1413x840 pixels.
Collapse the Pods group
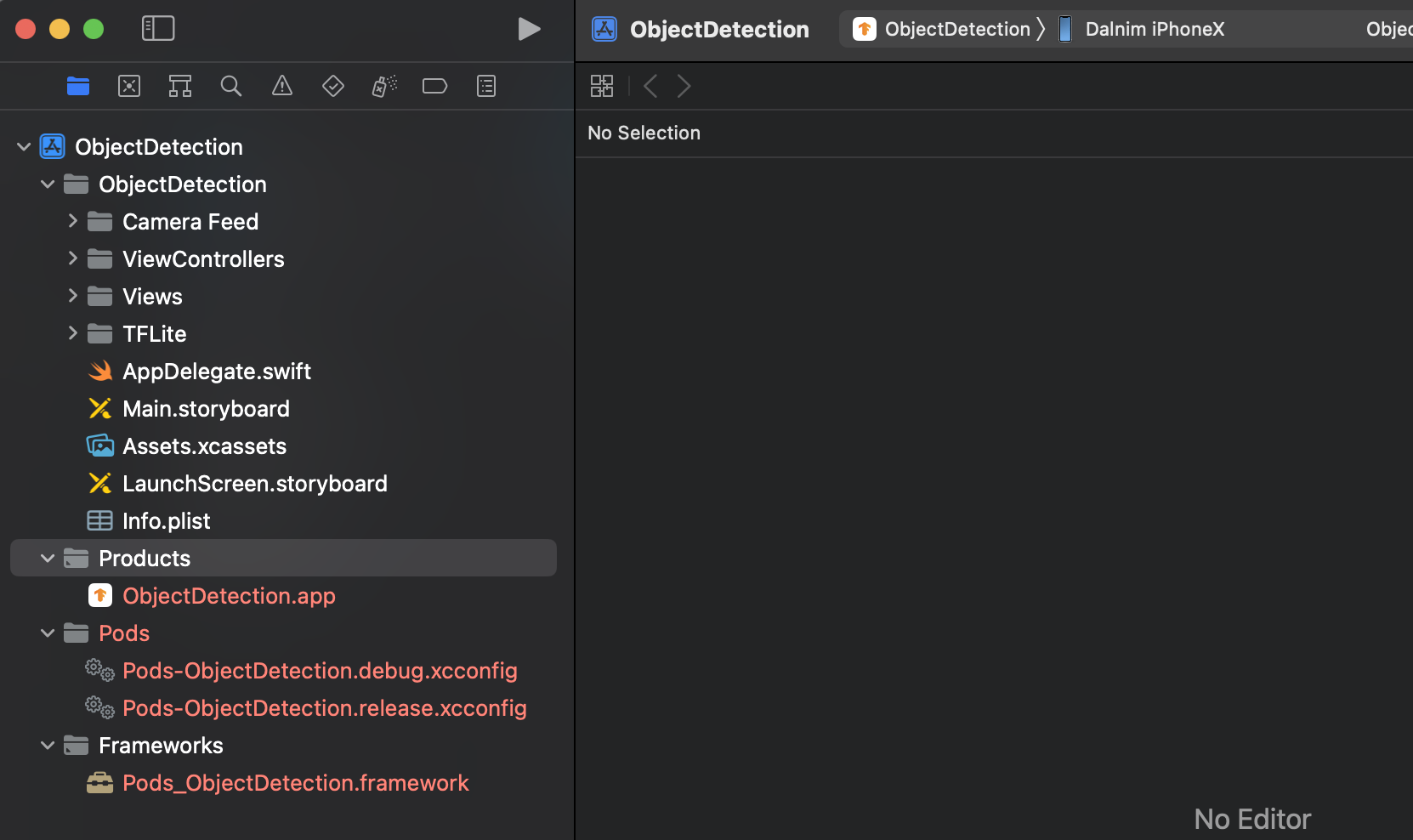click(x=48, y=633)
